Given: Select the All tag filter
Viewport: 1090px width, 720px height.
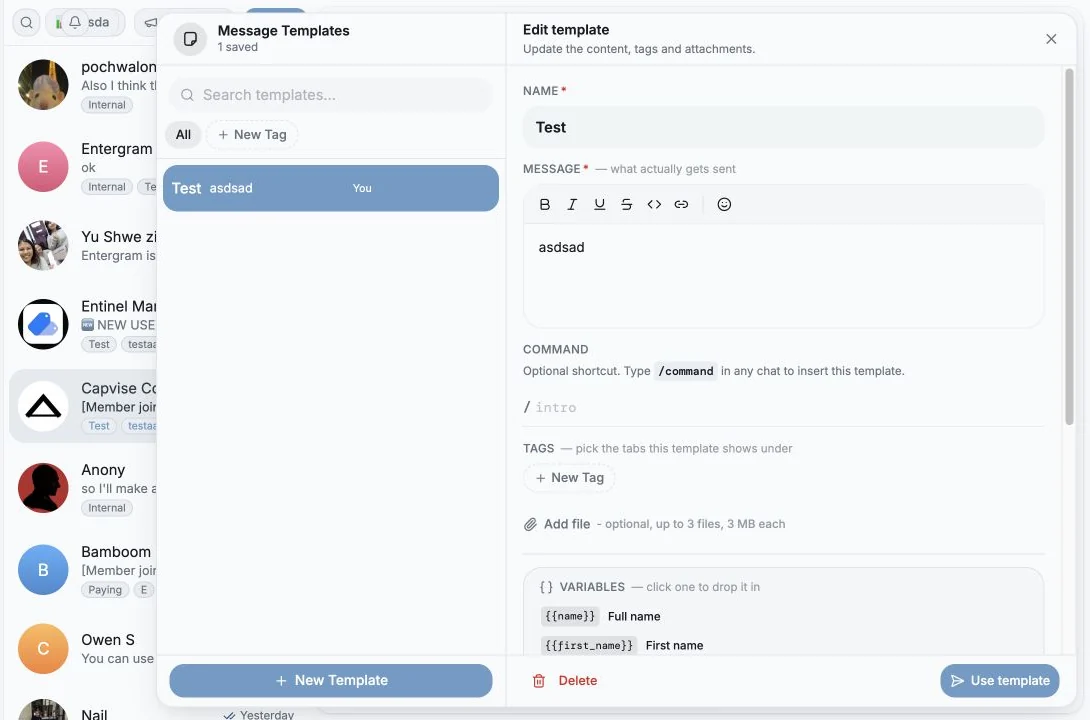Looking at the screenshot, I should pyautogui.click(x=183, y=135).
